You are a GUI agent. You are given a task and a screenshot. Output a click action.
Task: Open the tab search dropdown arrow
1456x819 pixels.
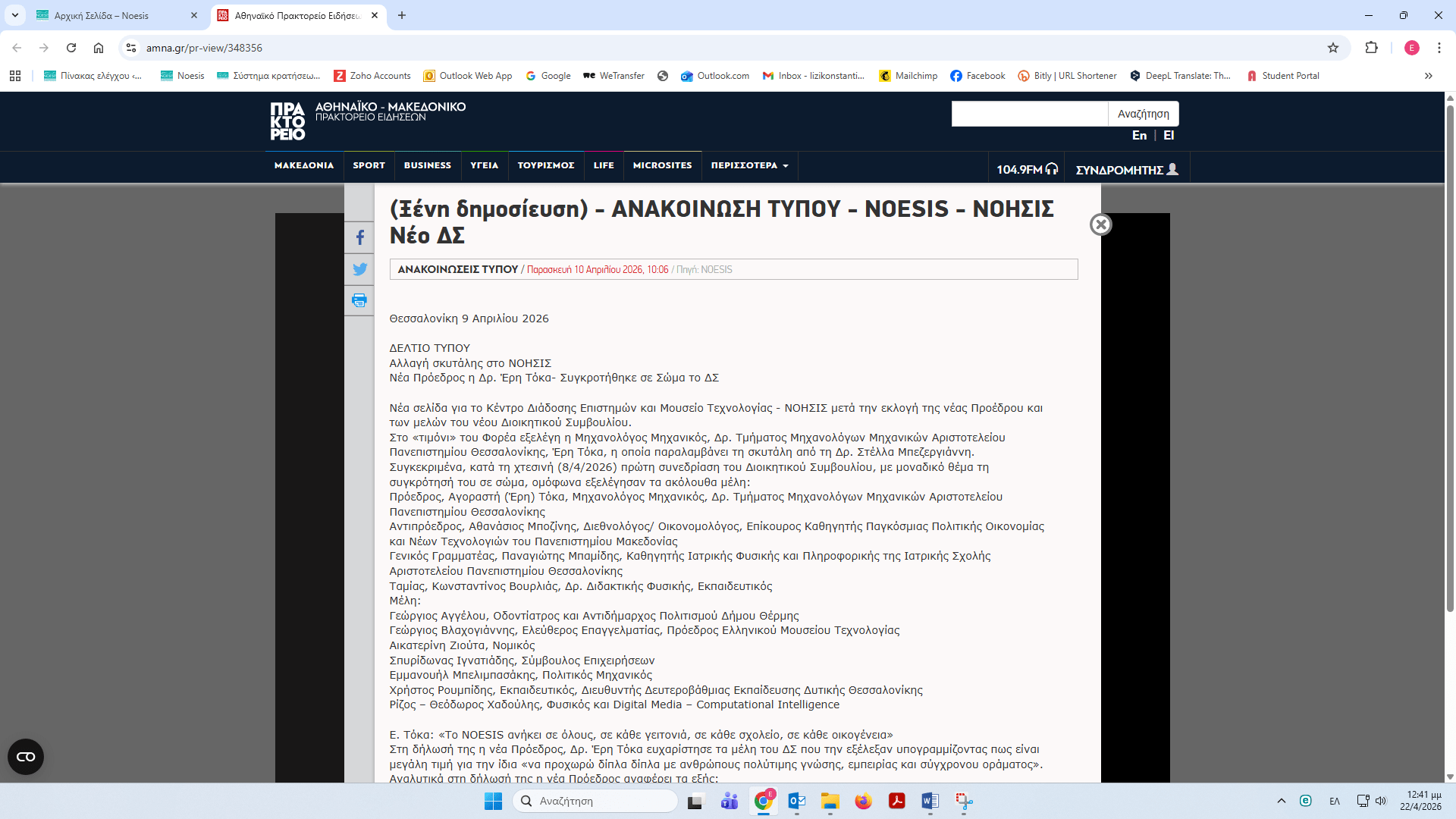pyautogui.click(x=15, y=15)
